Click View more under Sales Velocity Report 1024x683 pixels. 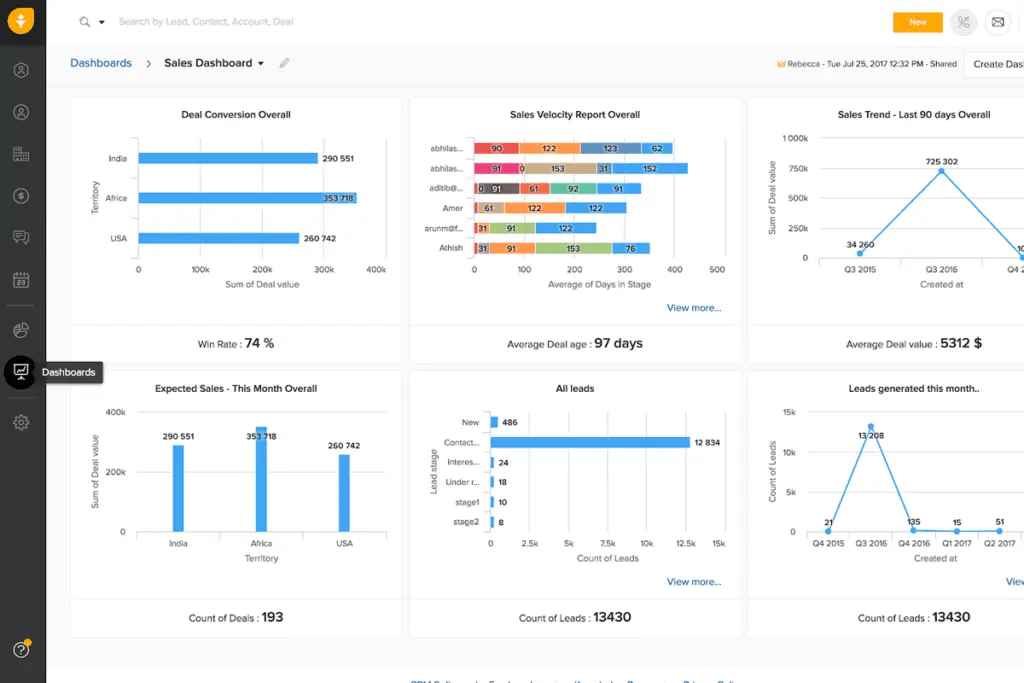point(694,308)
